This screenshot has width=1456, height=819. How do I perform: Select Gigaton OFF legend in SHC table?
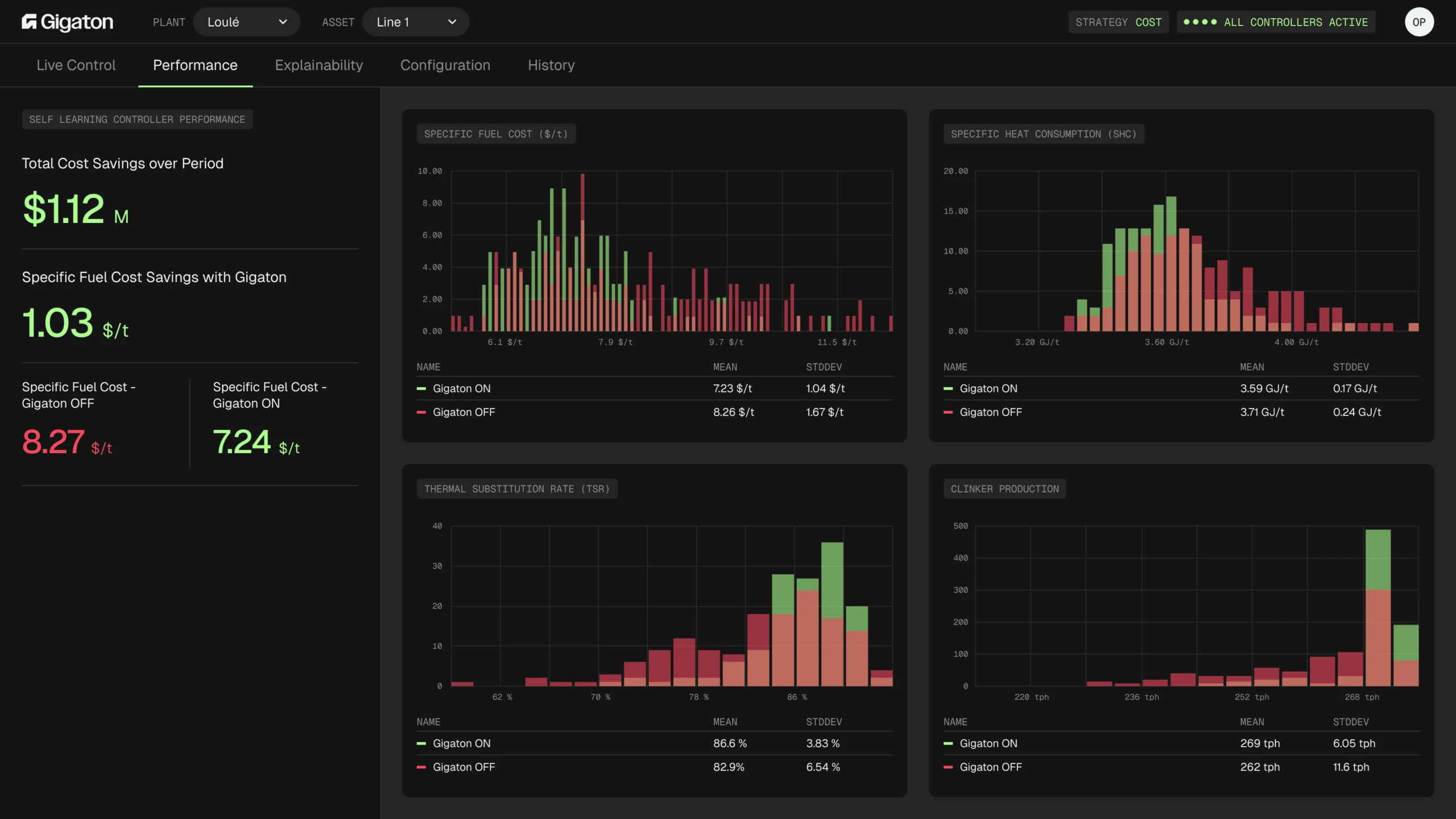tap(983, 412)
